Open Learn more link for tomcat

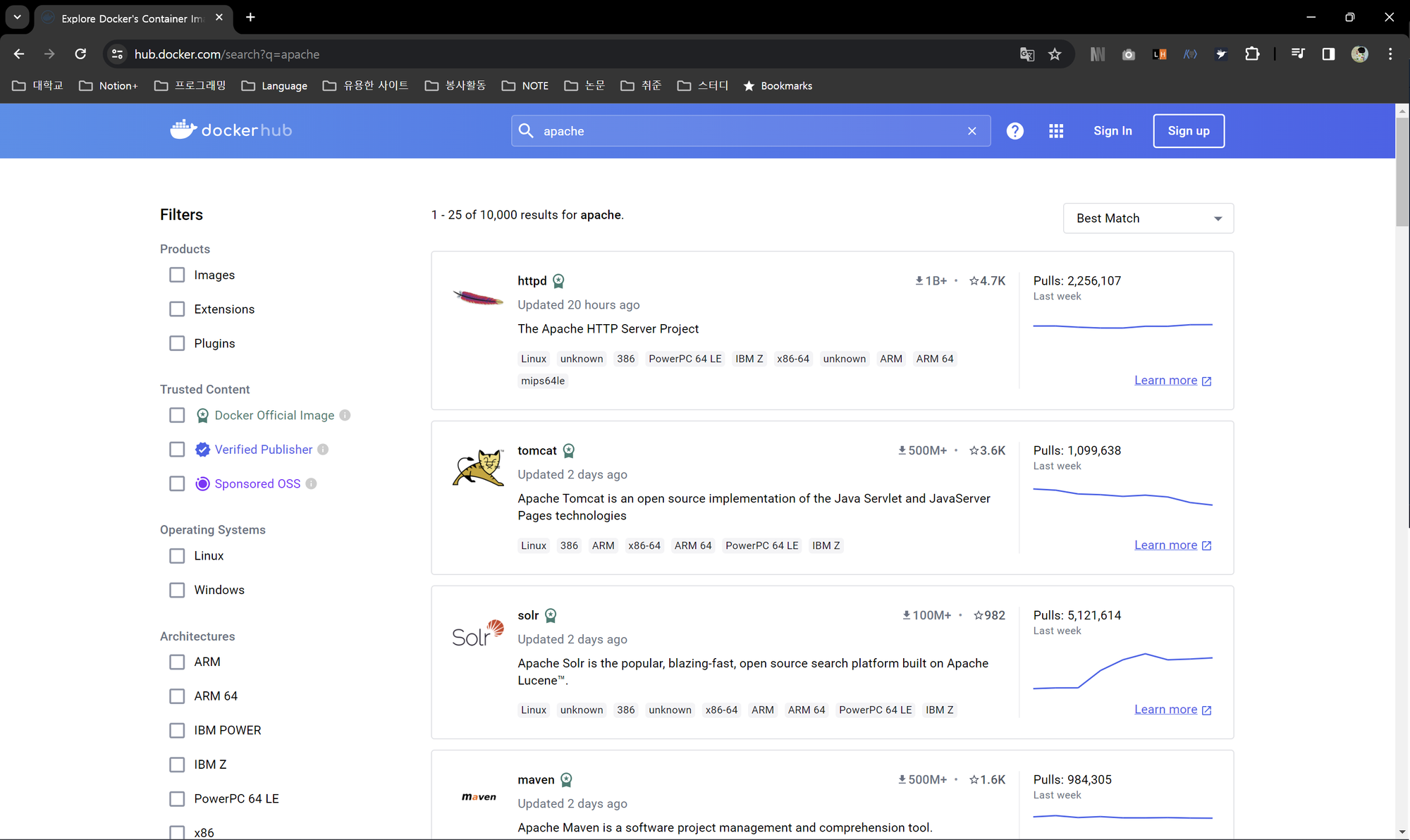point(1173,545)
